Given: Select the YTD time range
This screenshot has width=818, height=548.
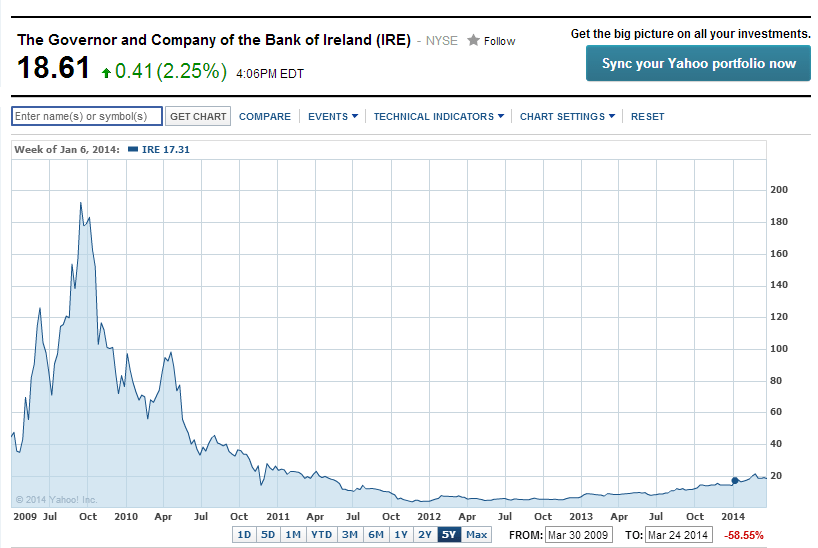Looking at the screenshot, I should 321,534.
